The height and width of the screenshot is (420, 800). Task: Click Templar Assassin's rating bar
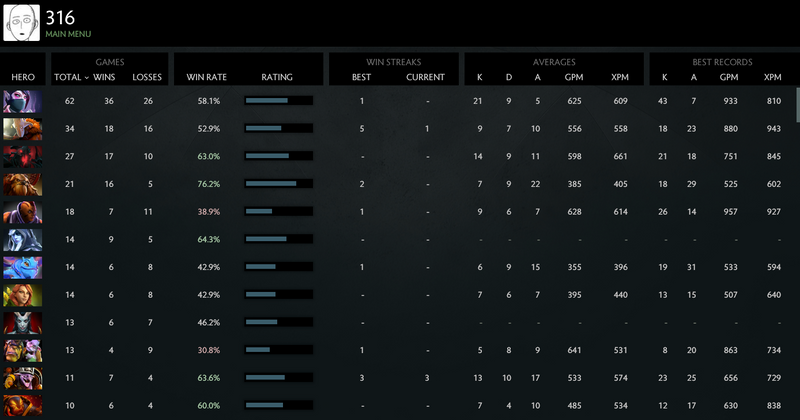[278, 101]
